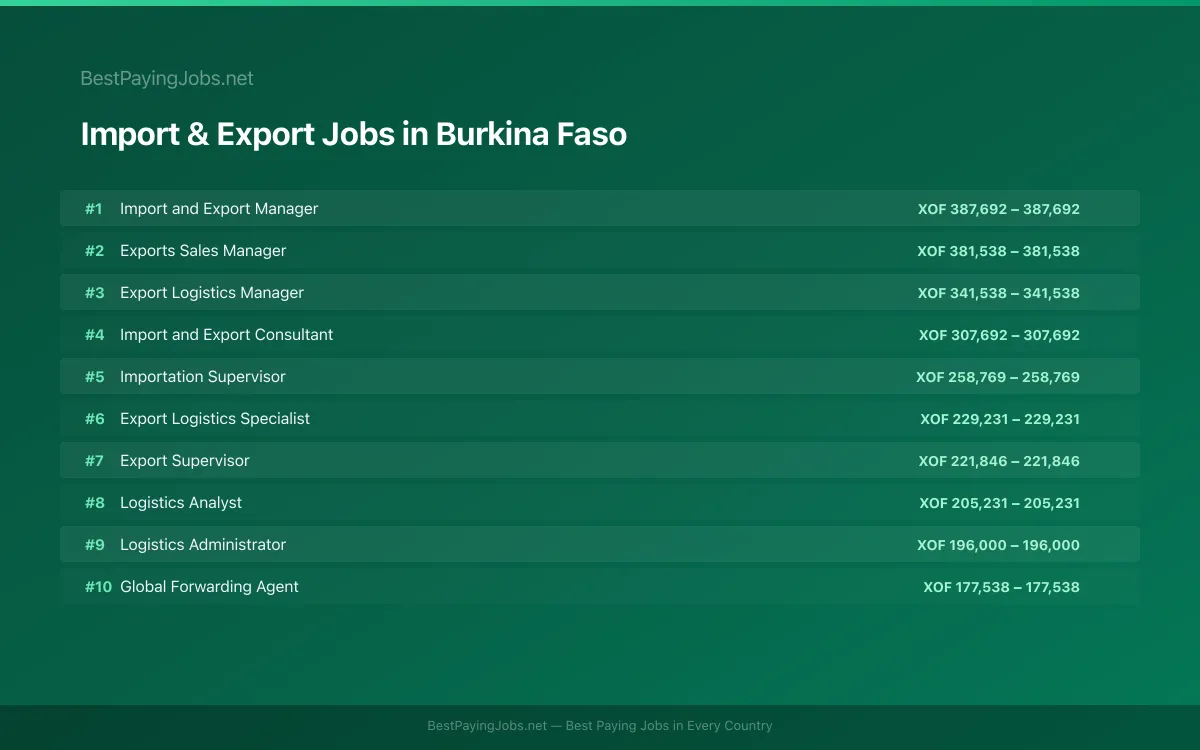Click the 'Export Logistics Specialist' job title
This screenshot has height=750, width=1200.
click(x=215, y=419)
